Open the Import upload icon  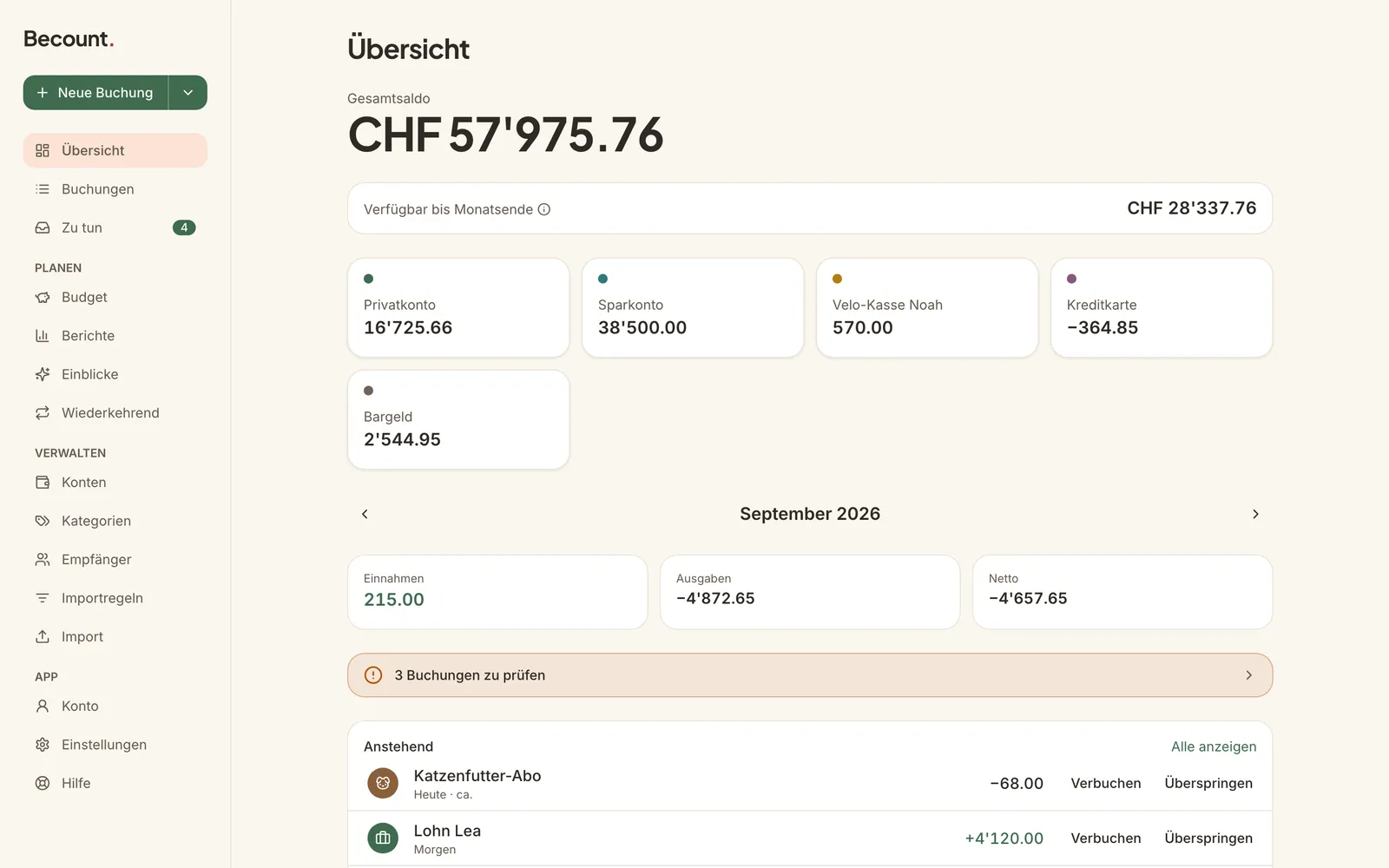coord(43,636)
